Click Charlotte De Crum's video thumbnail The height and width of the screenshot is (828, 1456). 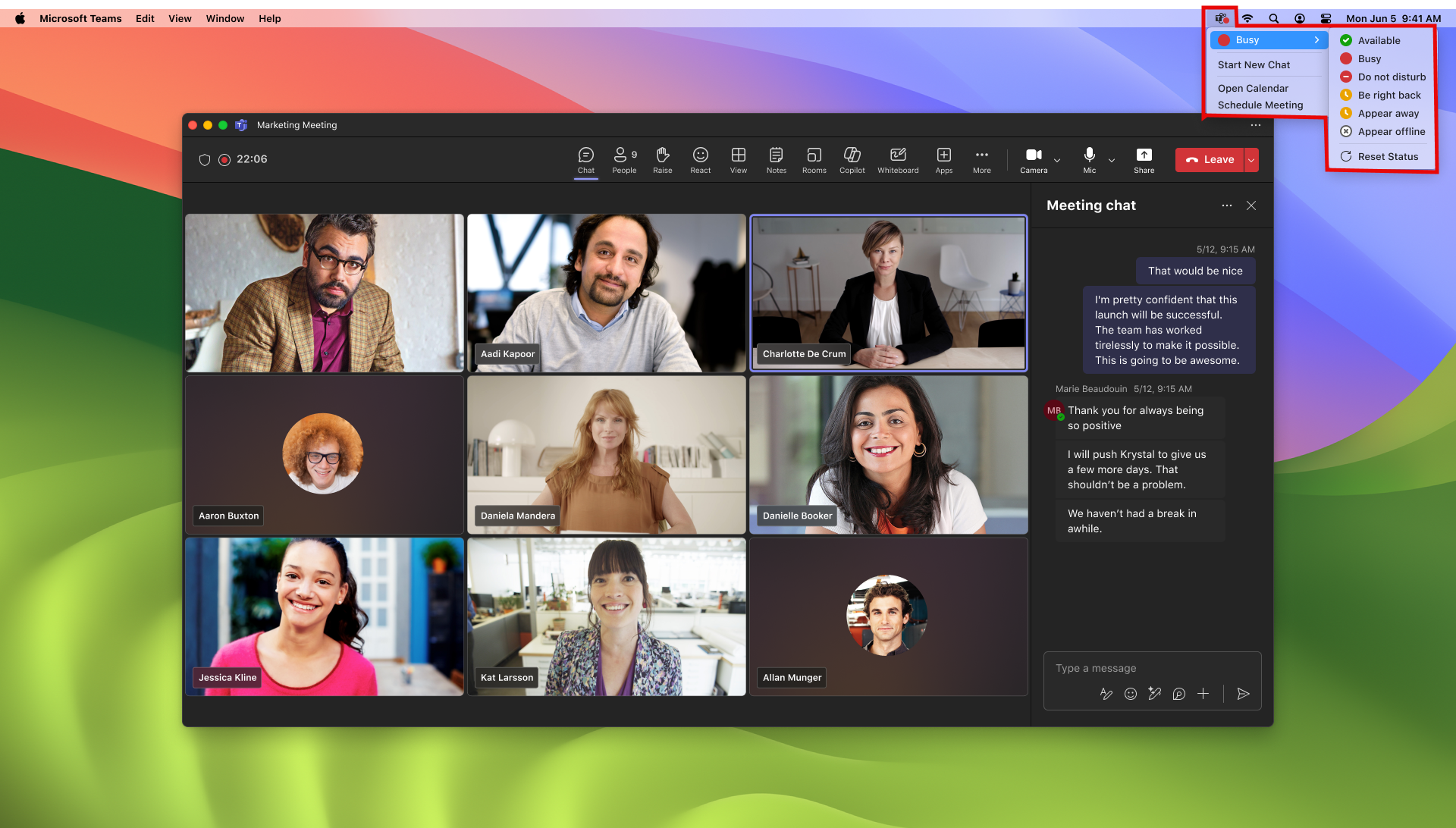click(887, 293)
